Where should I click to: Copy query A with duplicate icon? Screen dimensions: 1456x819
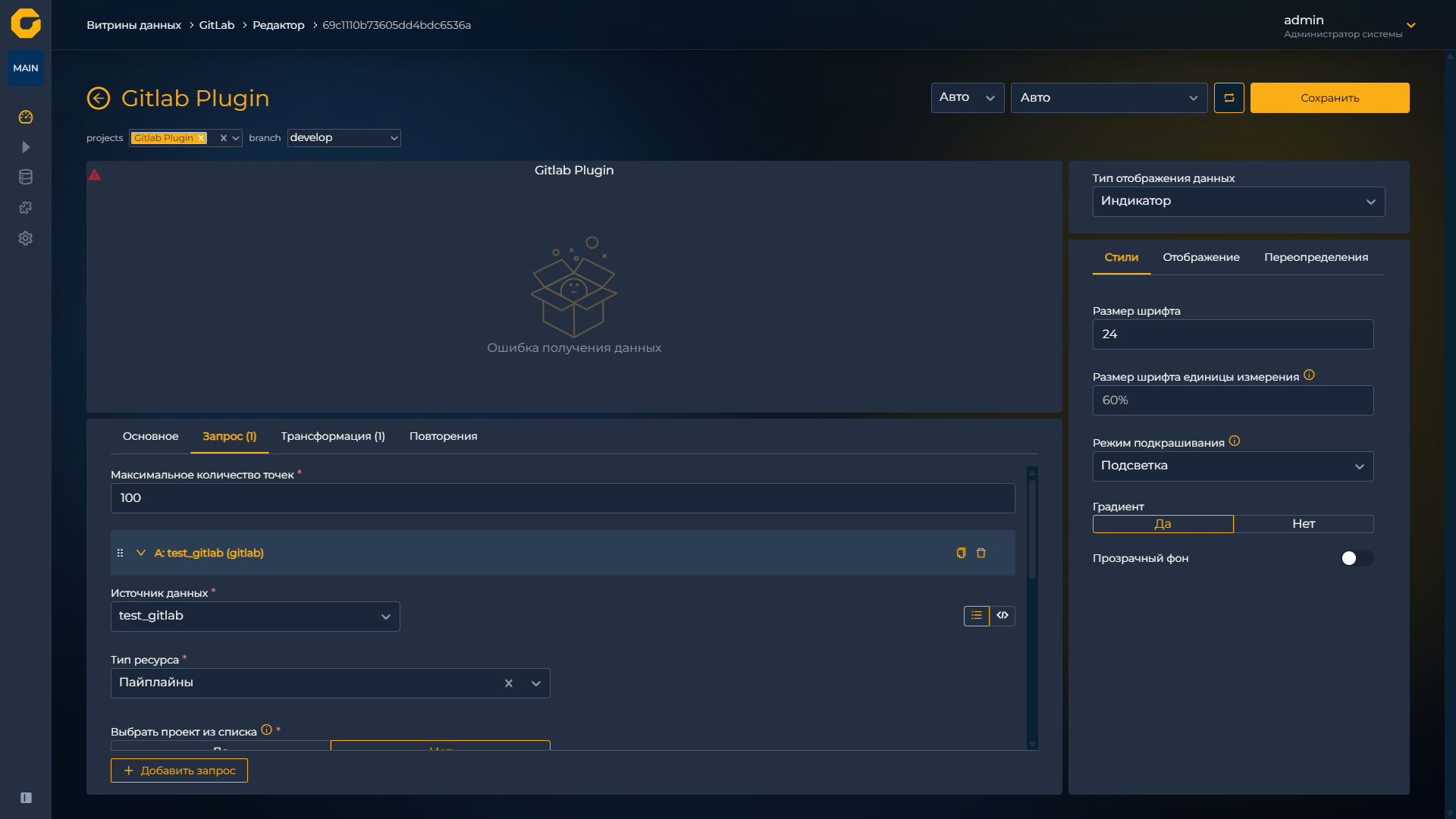coord(961,553)
